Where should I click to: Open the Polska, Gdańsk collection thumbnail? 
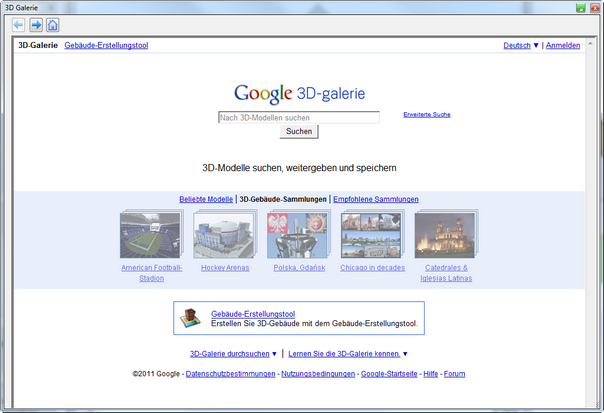tap(299, 234)
